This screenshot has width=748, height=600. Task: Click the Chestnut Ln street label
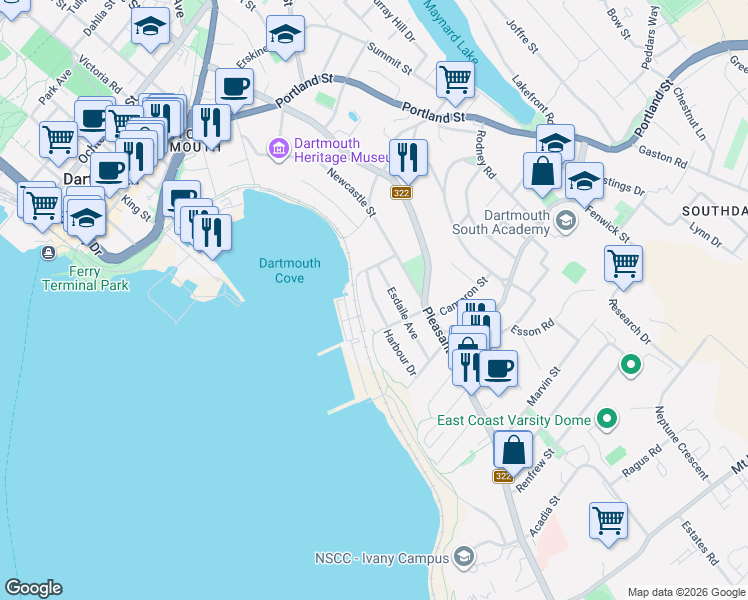(689, 114)
